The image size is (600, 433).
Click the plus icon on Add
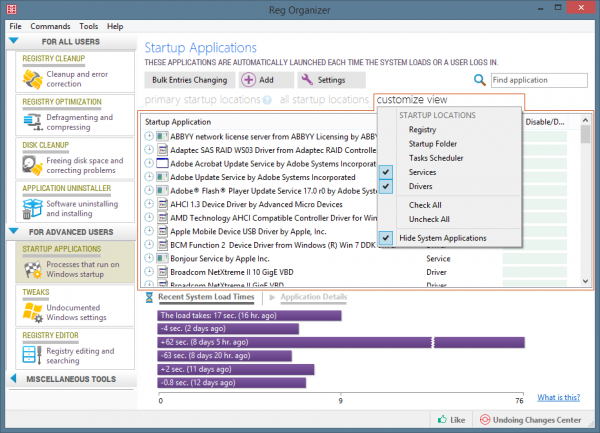250,80
